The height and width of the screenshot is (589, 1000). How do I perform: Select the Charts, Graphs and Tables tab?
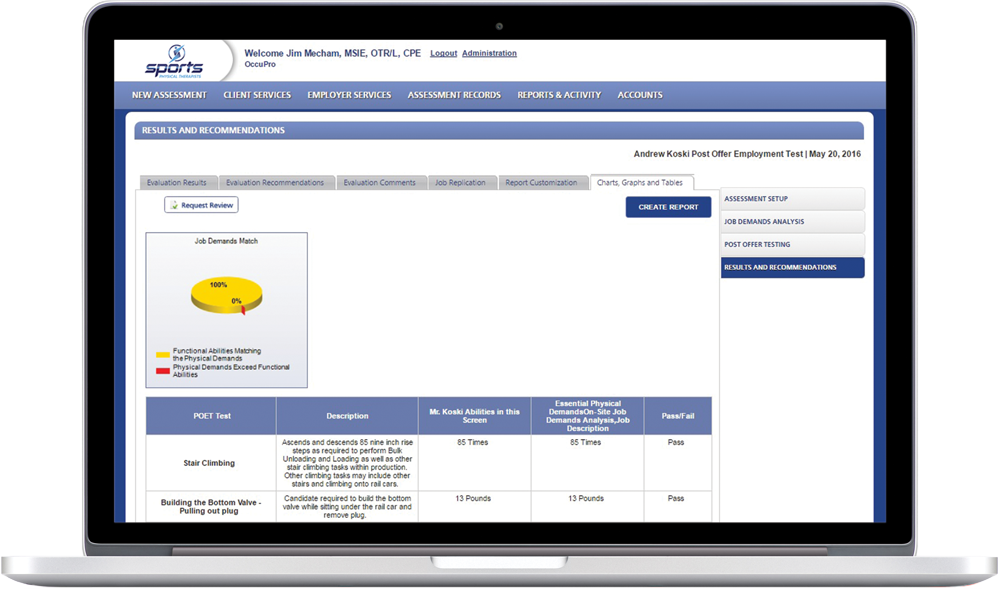(640, 182)
